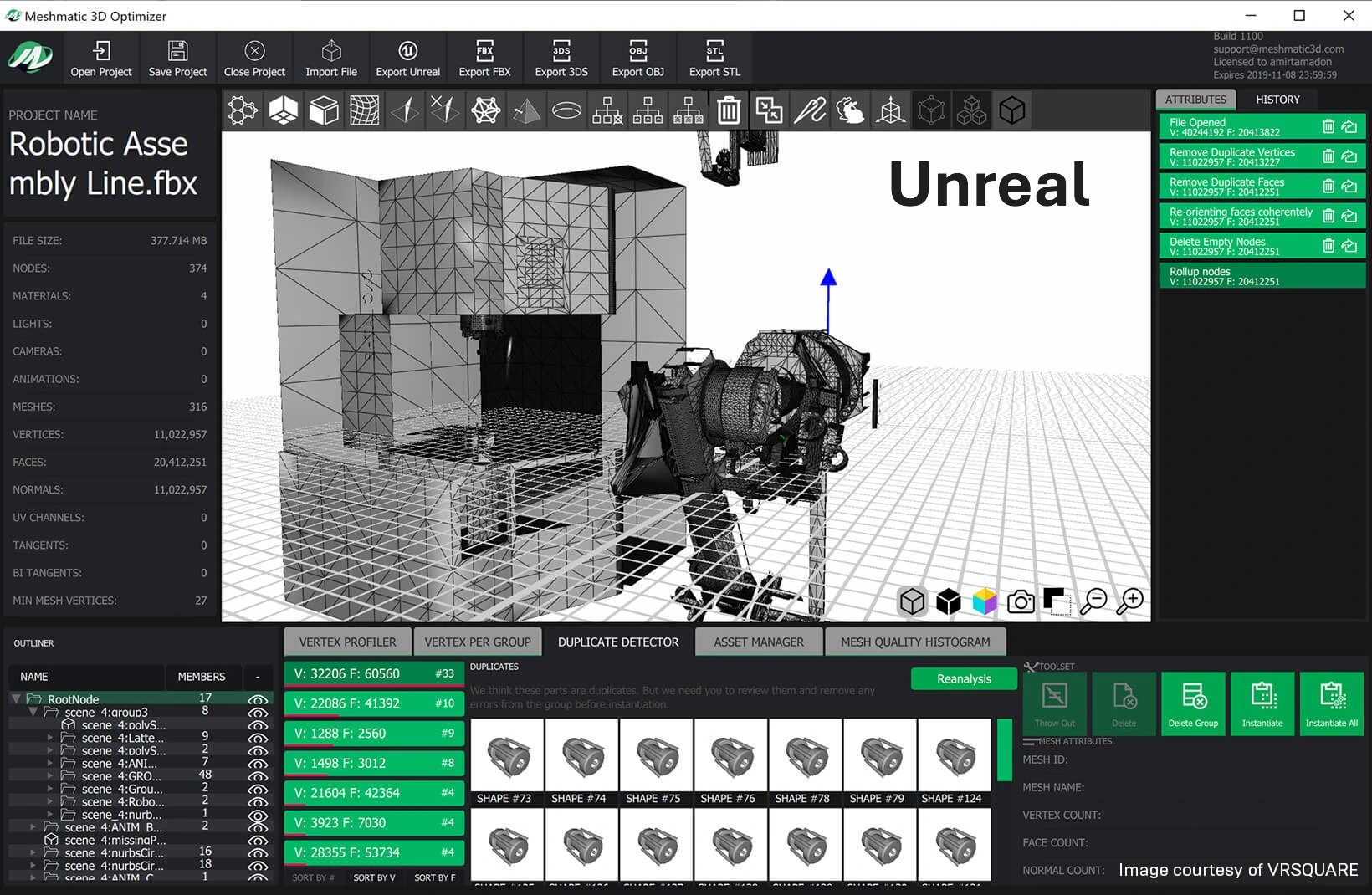Click the Export FBX icon
This screenshot has height=895, width=1372.
(484, 51)
